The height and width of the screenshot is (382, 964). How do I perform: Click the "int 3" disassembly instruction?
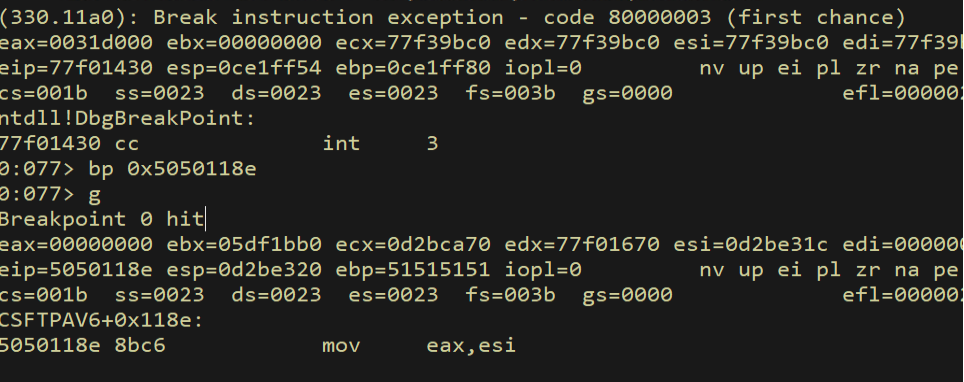tap(380, 144)
